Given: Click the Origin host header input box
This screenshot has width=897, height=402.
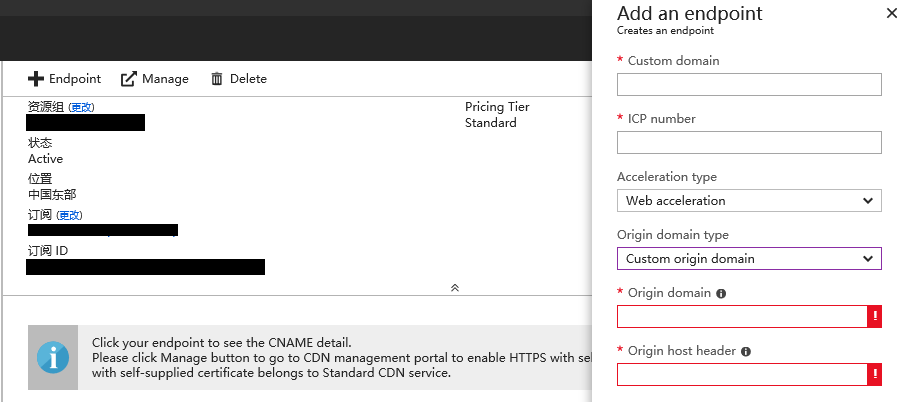Looking at the screenshot, I should [x=741, y=375].
